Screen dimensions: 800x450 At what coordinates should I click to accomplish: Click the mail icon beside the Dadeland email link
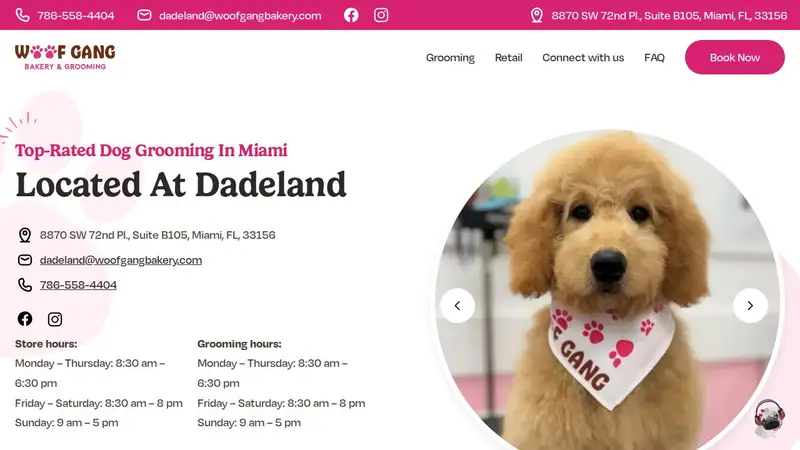24,260
